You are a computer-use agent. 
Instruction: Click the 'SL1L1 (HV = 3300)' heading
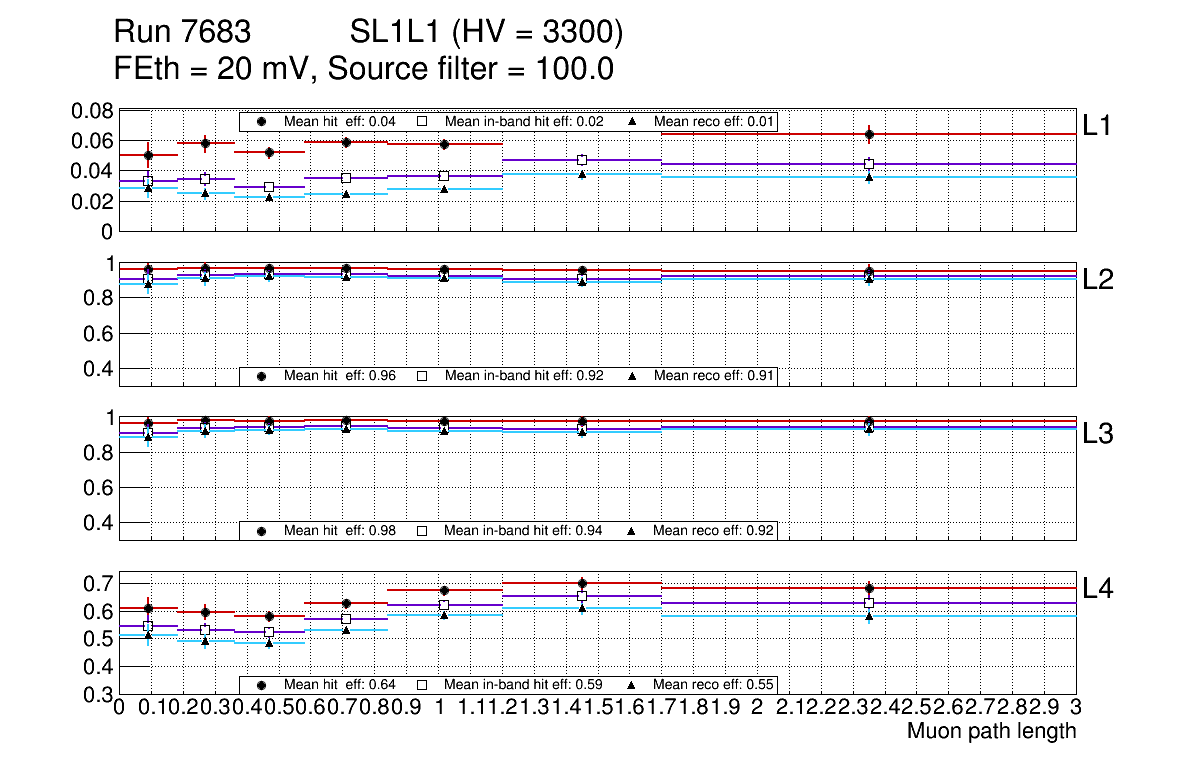click(486, 34)
